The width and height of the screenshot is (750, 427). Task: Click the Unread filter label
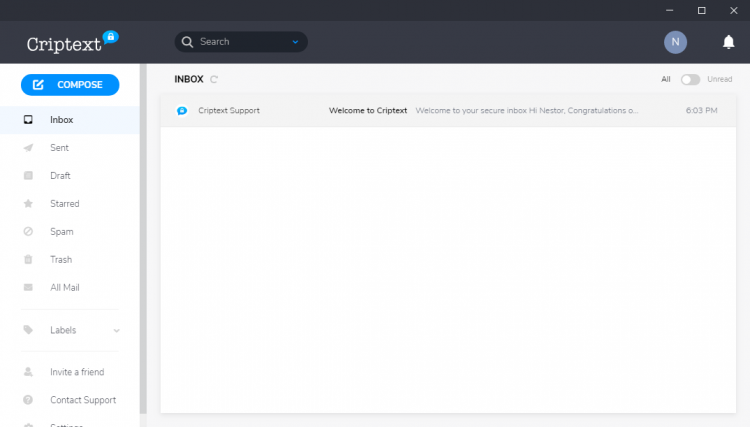pos(719,79)
